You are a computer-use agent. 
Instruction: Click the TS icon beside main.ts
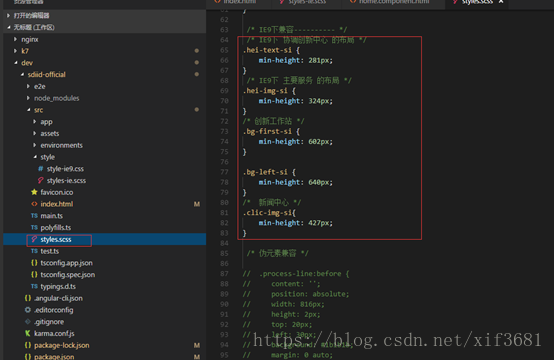click(34, 216)
